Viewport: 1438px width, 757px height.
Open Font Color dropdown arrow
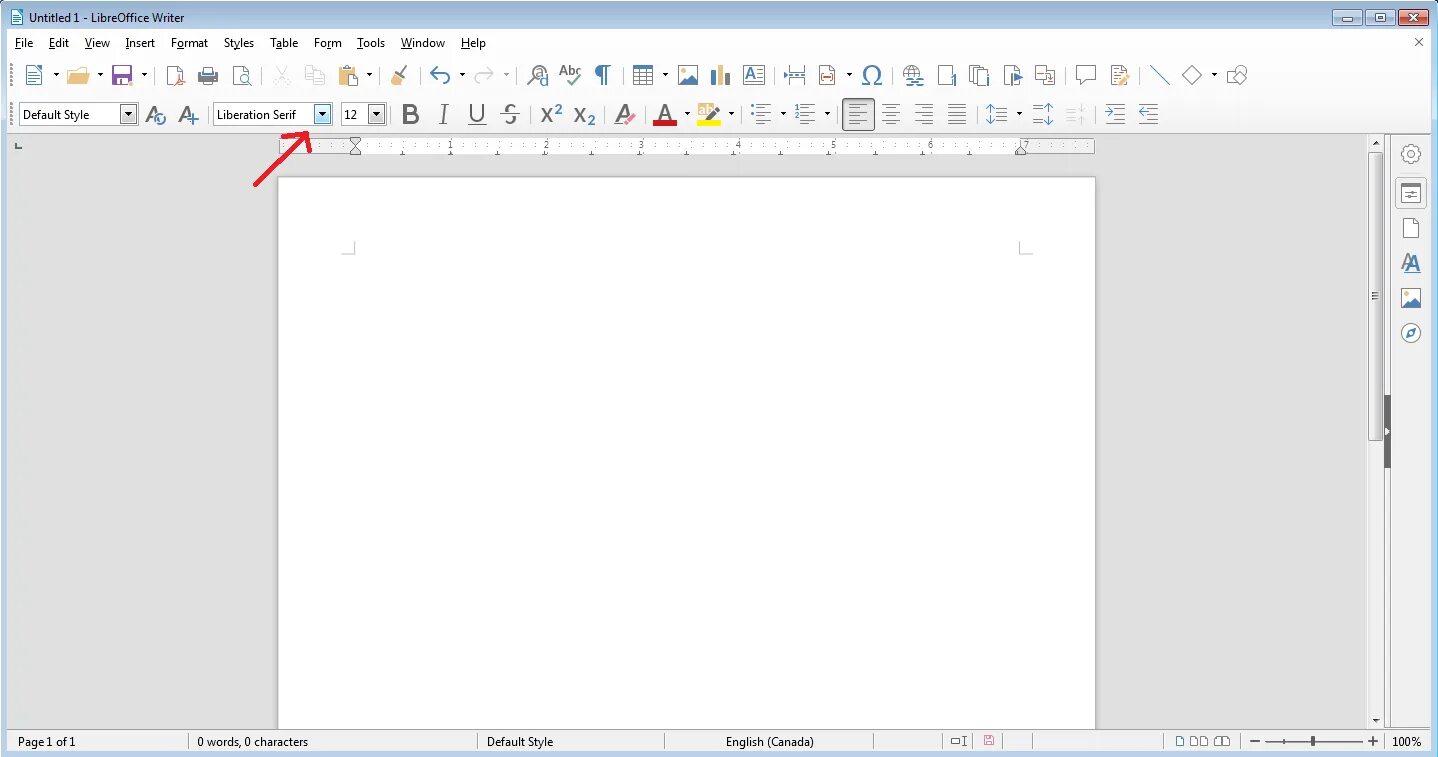(x=687, y=114)
